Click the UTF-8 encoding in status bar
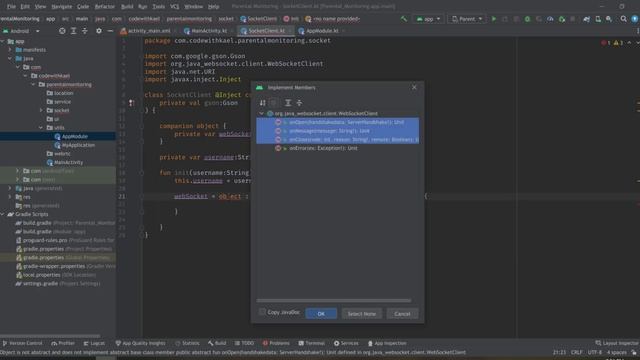Image resolution: width=640 pixels, height=360 pixels. (x=594, y=352)
